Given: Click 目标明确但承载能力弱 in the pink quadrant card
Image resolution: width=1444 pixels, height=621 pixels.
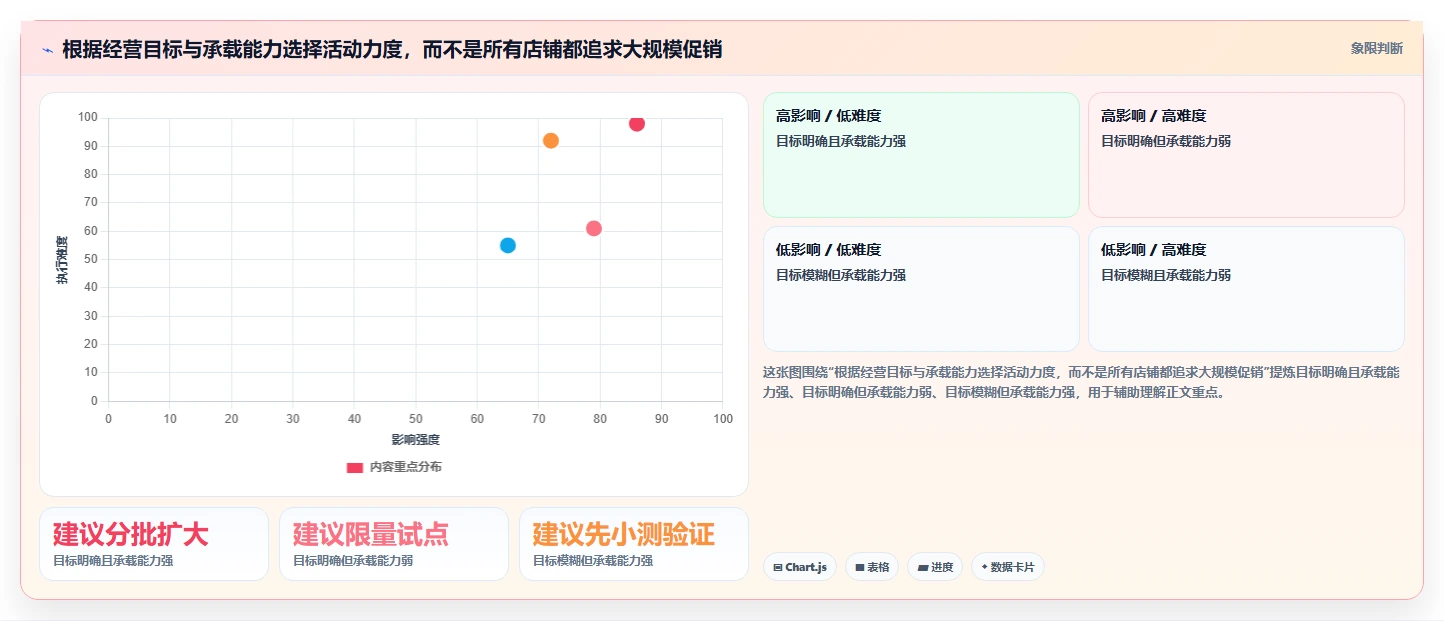Looking at the screenshot, I should 1166,141.
